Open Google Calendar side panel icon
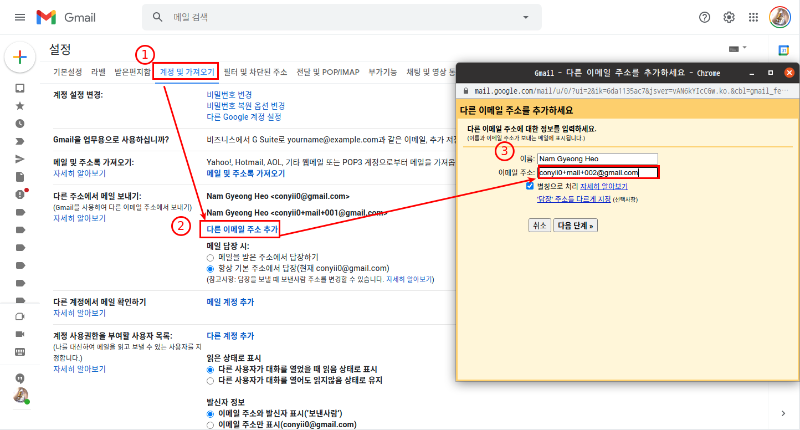The width and height of the screenshot is (800, 430). pos(784,50)
